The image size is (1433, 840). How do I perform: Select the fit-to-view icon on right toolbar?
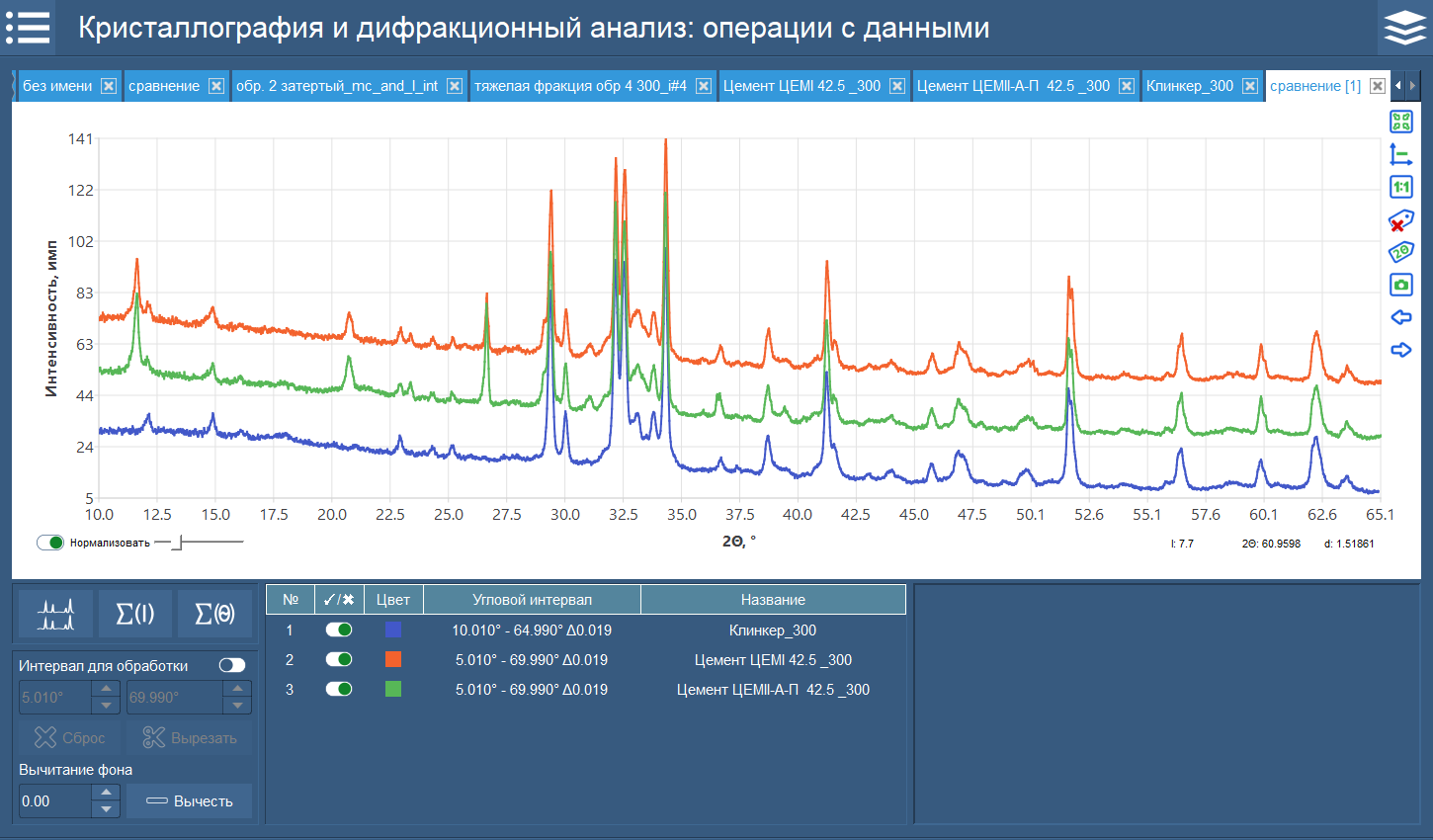(x=1401, y=121)
